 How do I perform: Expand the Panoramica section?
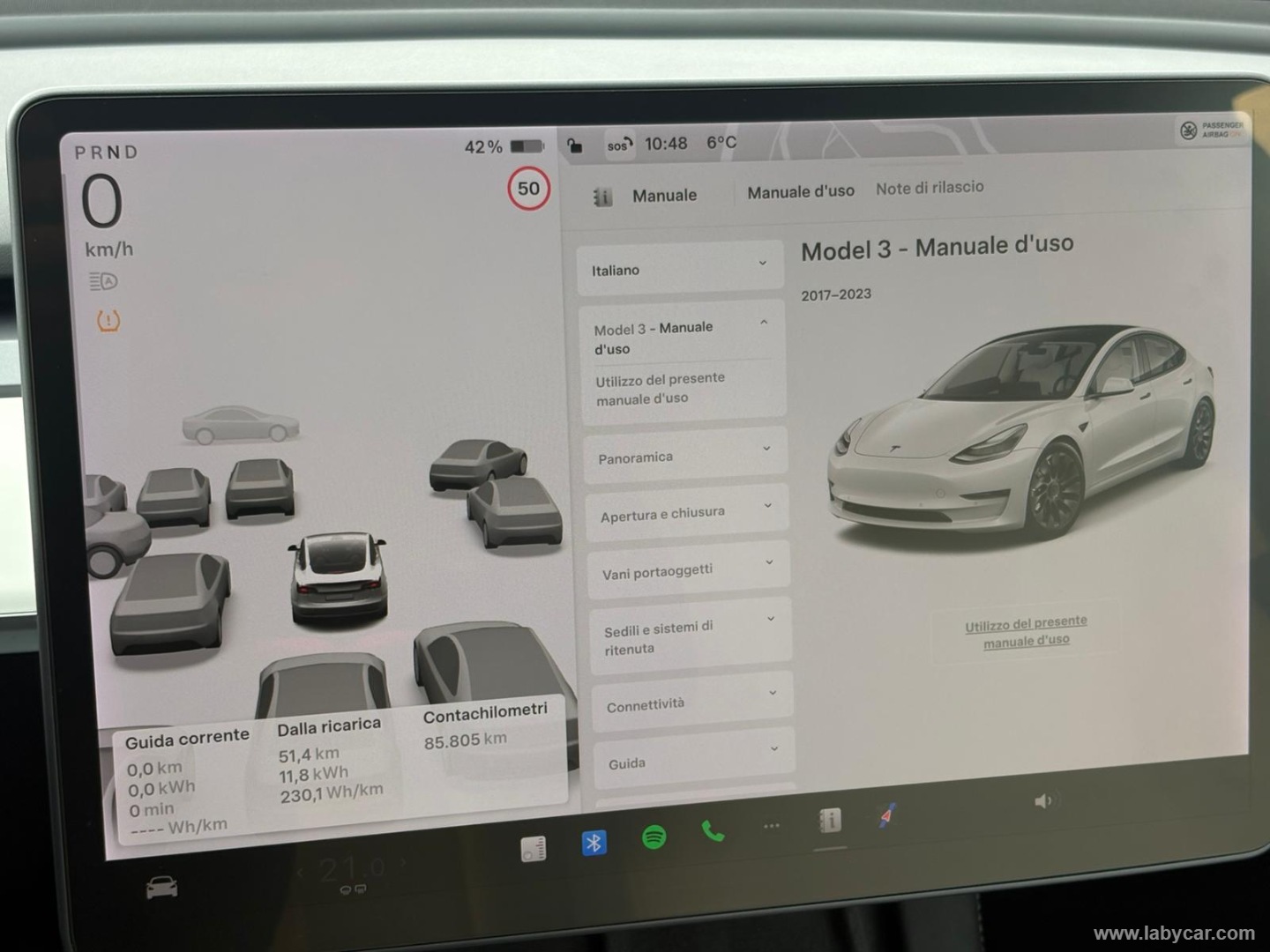pyautogui.click(x=684, y=455)
